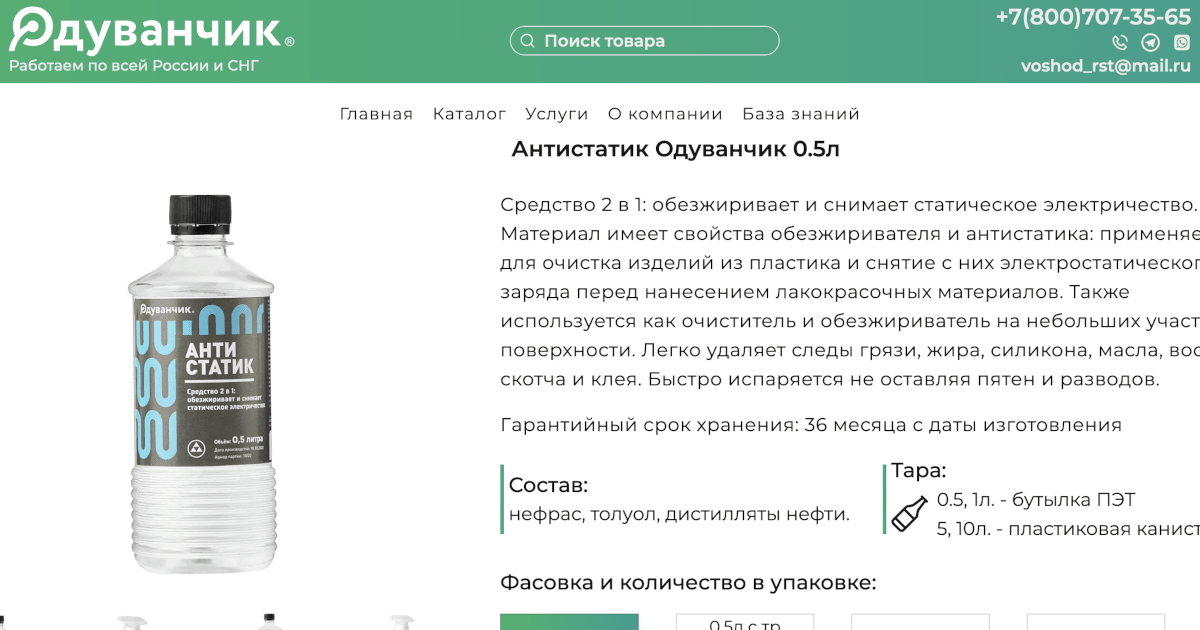This screenshot has width=1200, height=630.
Task: Click the Одуванчик logo in the header
Action: (x=152, y=29)
